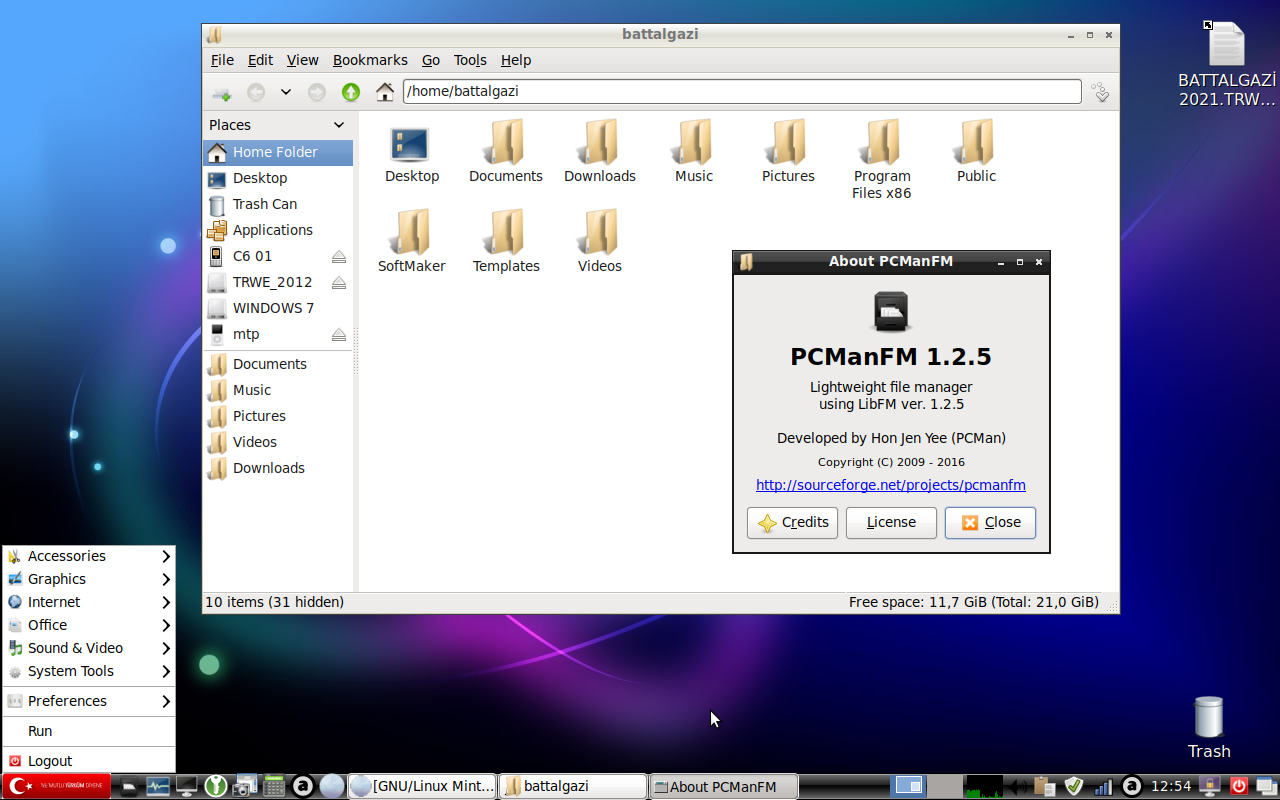Eject the mtp device
1280x800 pixels.
pyautogui.click(x=339, y=334)
